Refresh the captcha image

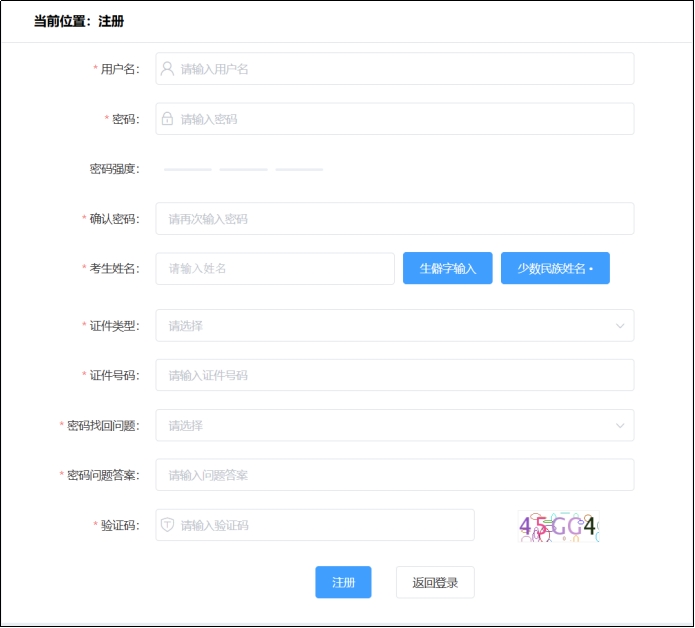[557, 526]
